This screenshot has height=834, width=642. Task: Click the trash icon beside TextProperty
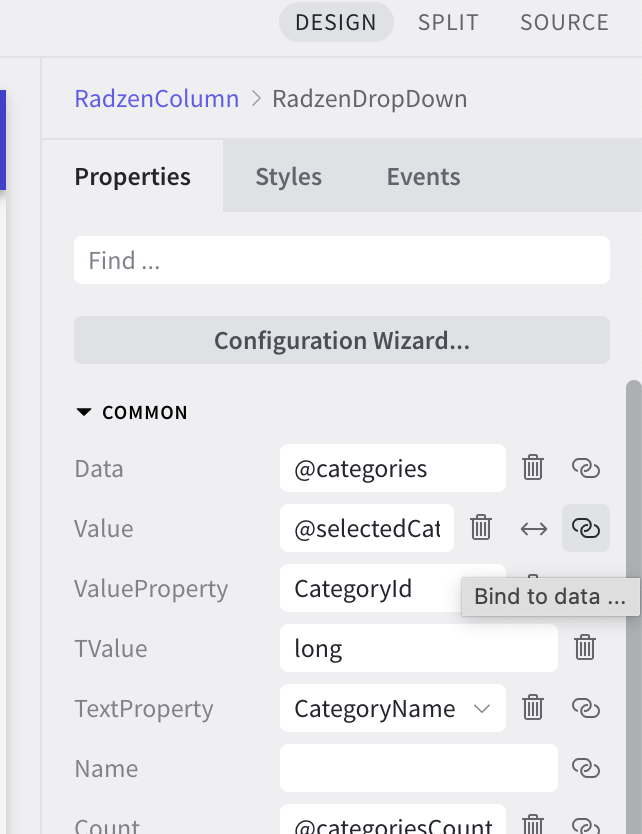click(534, 708)
